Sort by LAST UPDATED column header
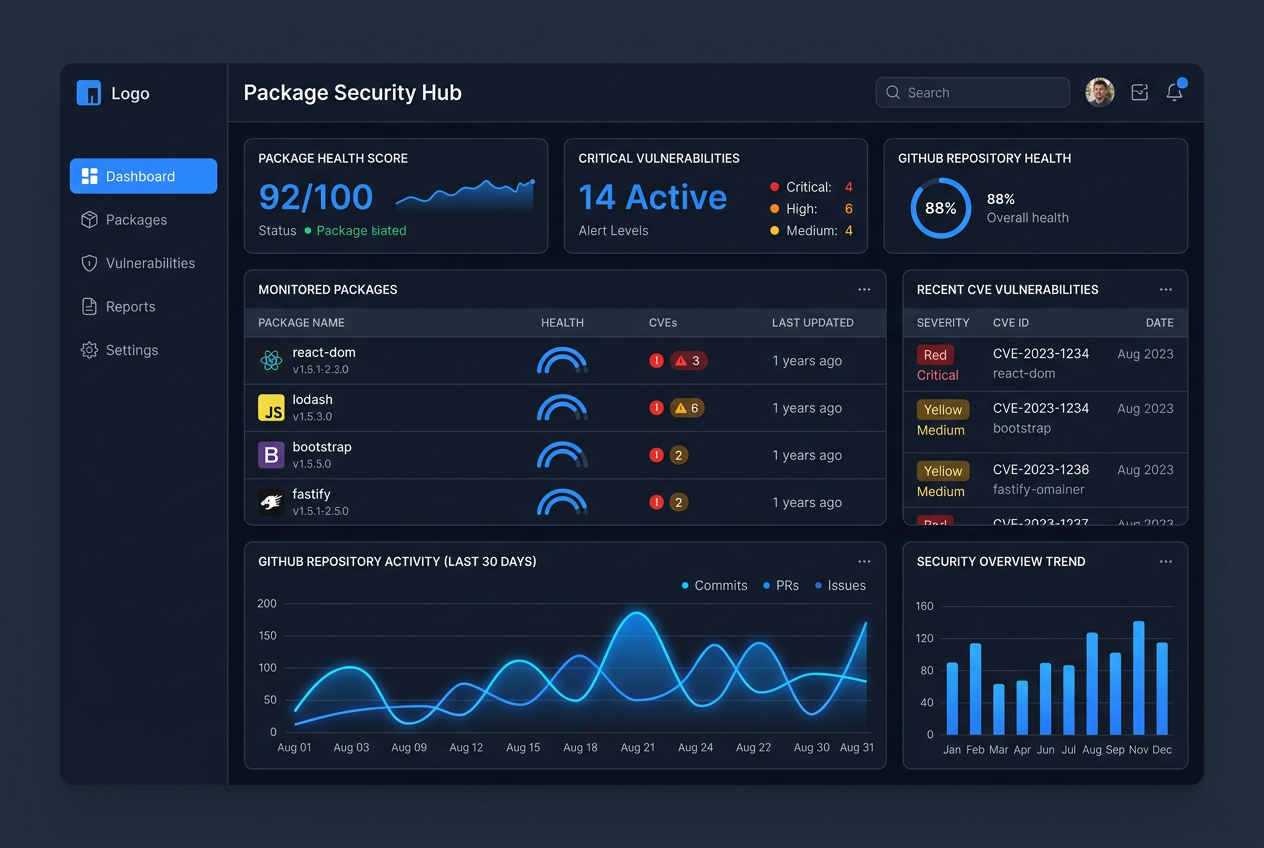This screenshot has width=1264, height=848. click(x=813, y=323)
